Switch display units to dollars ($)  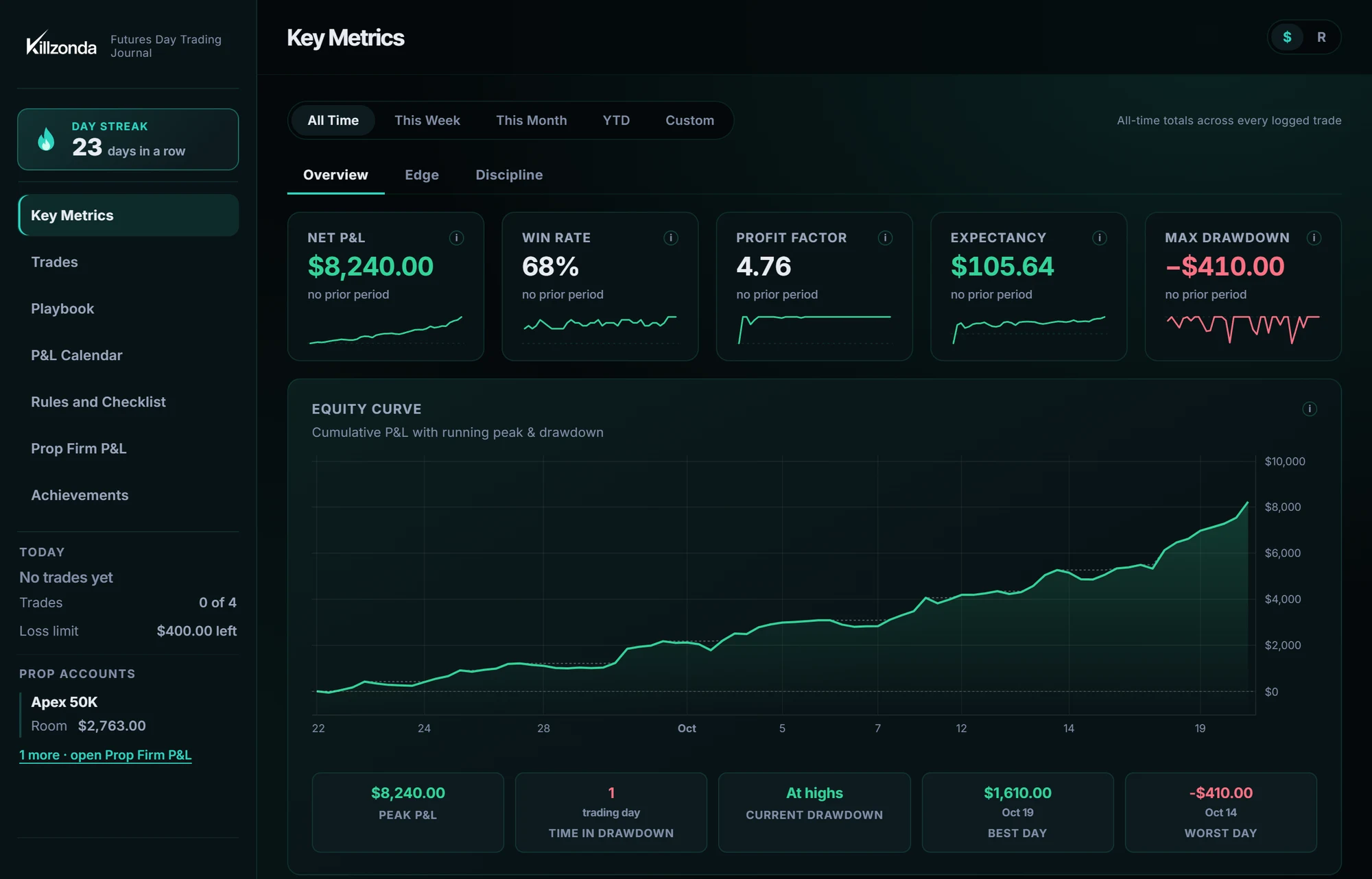point(1287,37)
